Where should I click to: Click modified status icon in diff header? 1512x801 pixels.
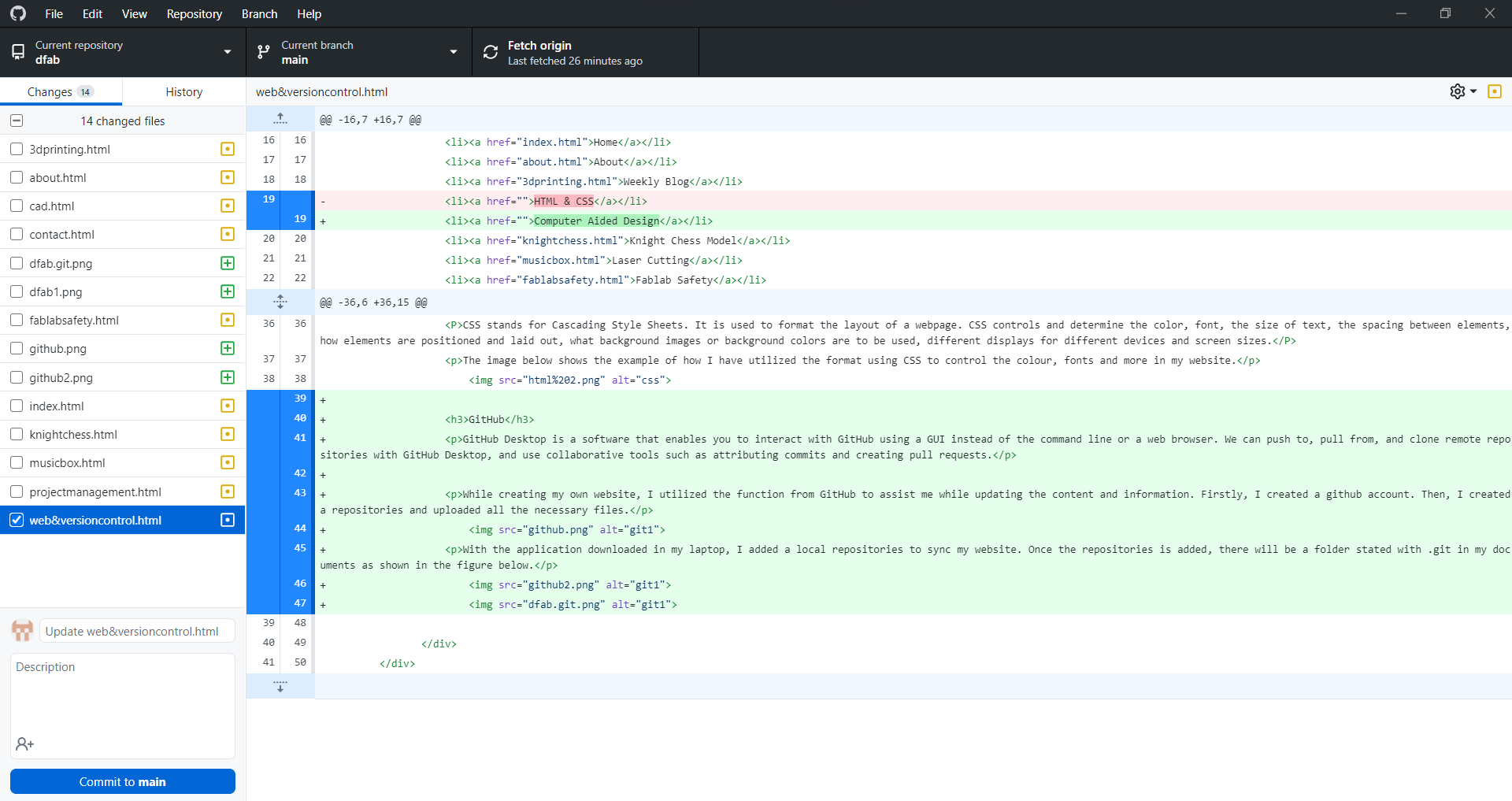(x=1495, y=91)
